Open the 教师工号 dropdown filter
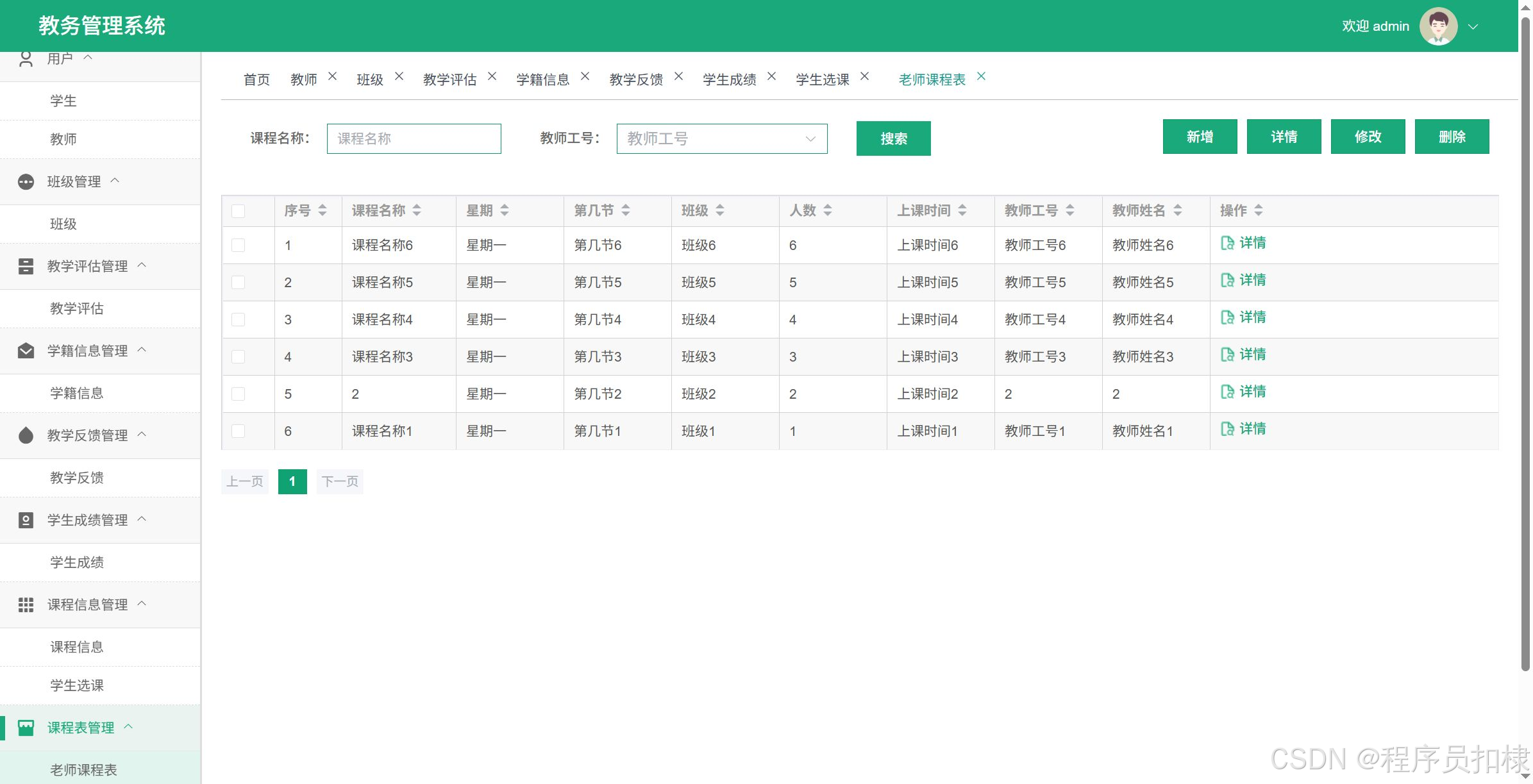The width and height of the screenshot is (1533, 784). pos(721,138)
